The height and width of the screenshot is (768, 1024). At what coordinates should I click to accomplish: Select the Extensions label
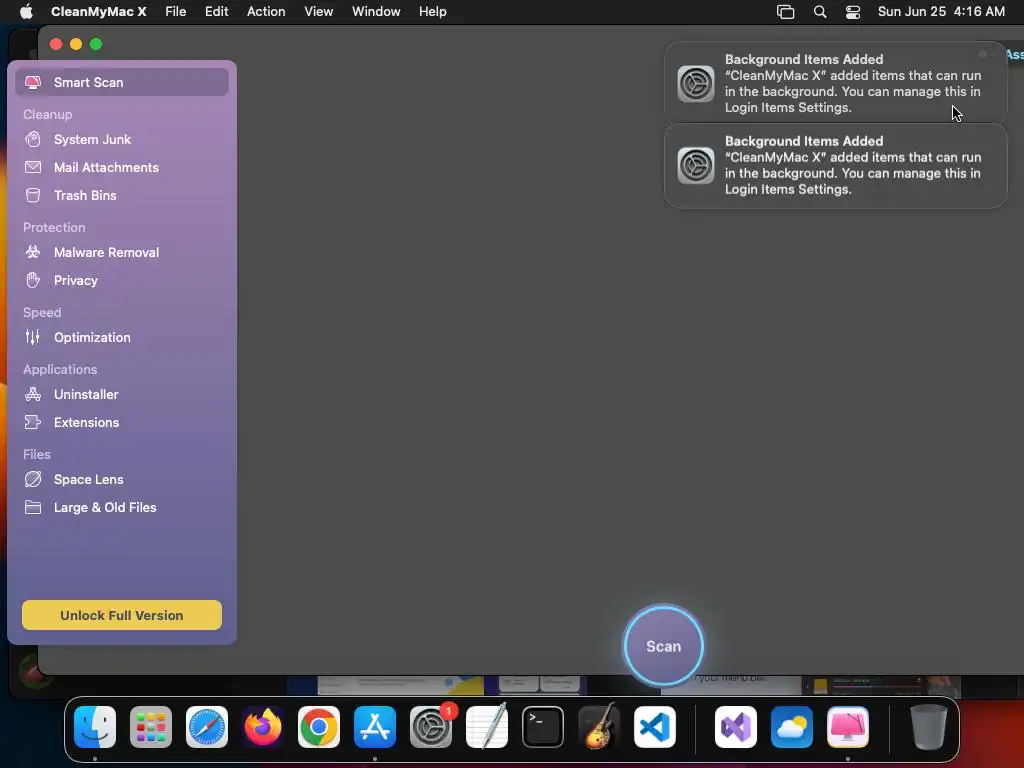[x=86, y=423]
